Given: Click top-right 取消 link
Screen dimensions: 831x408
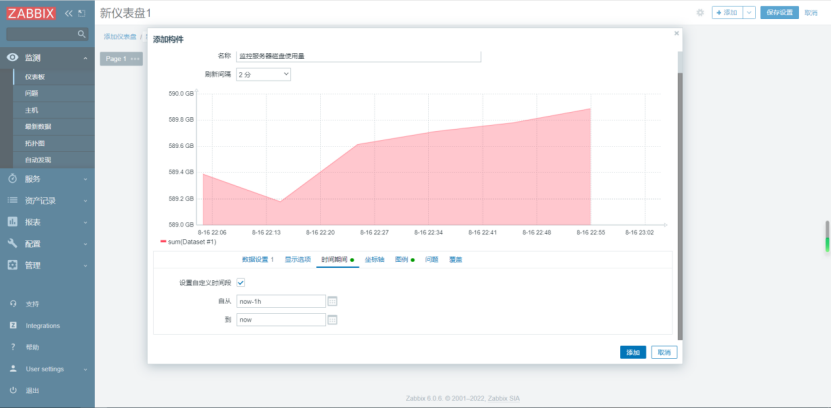Looking at the screenshot, I should [811, 13].
